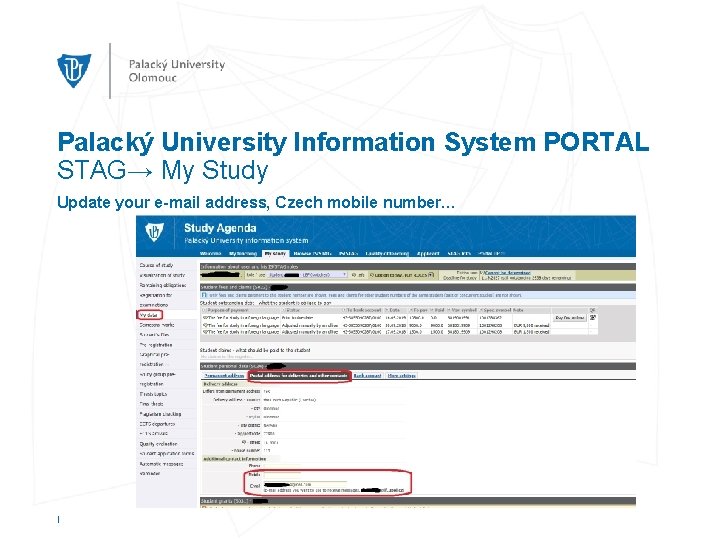Open Course of study in sidebar
This screenshot has width=709, height=539.
[156, 265]
